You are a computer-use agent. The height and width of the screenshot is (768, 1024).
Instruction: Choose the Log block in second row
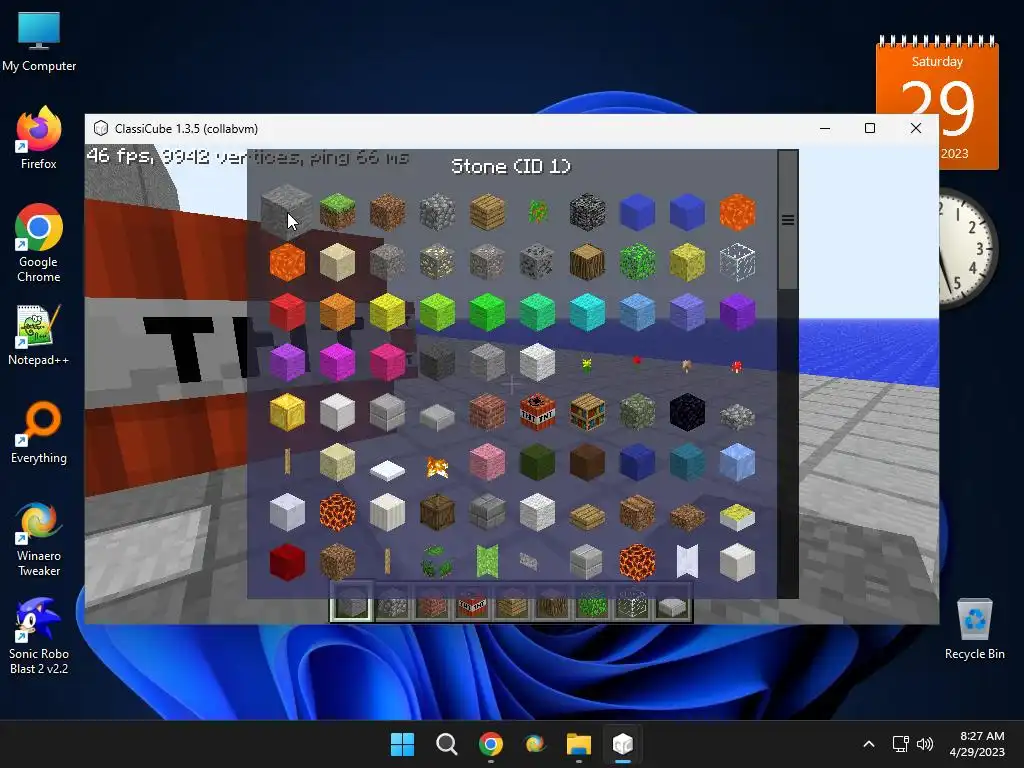pos(587,262)
